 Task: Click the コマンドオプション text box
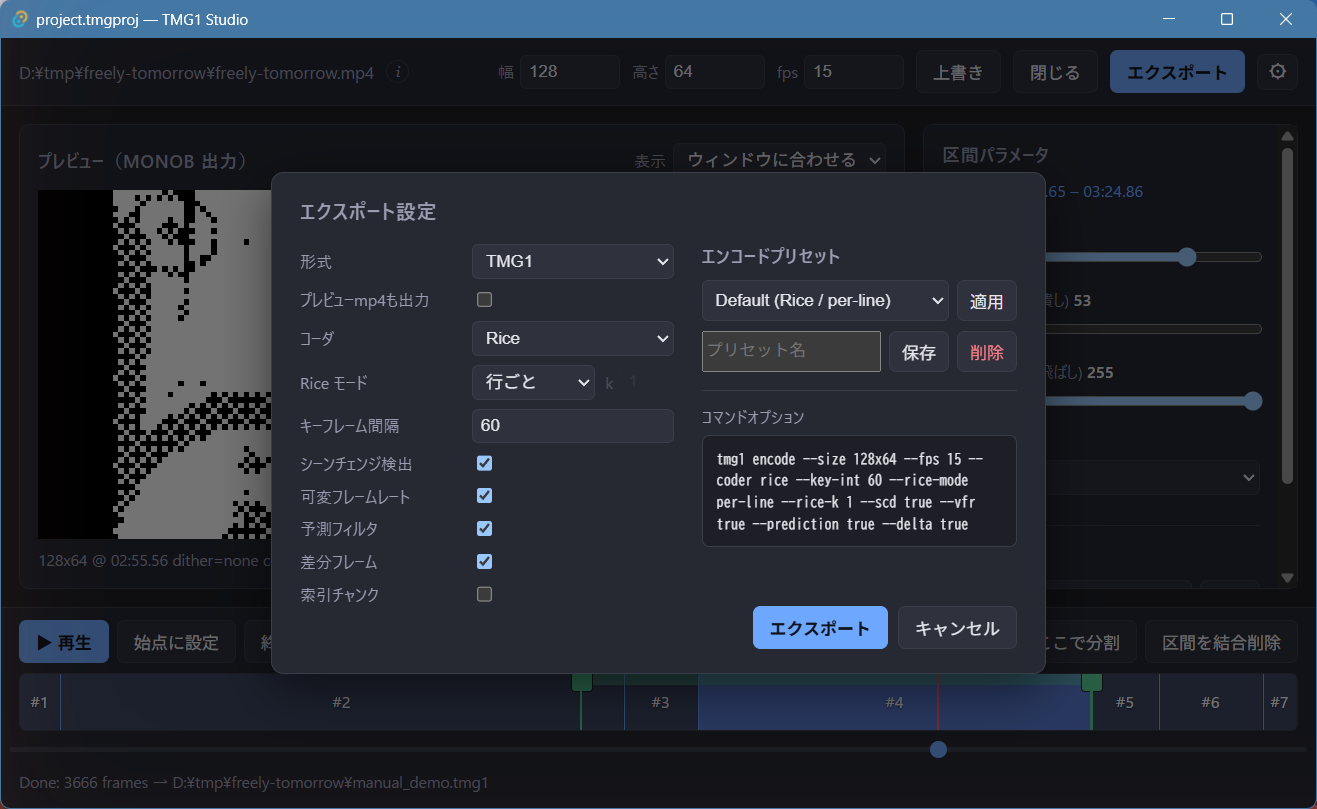(859, 491)
